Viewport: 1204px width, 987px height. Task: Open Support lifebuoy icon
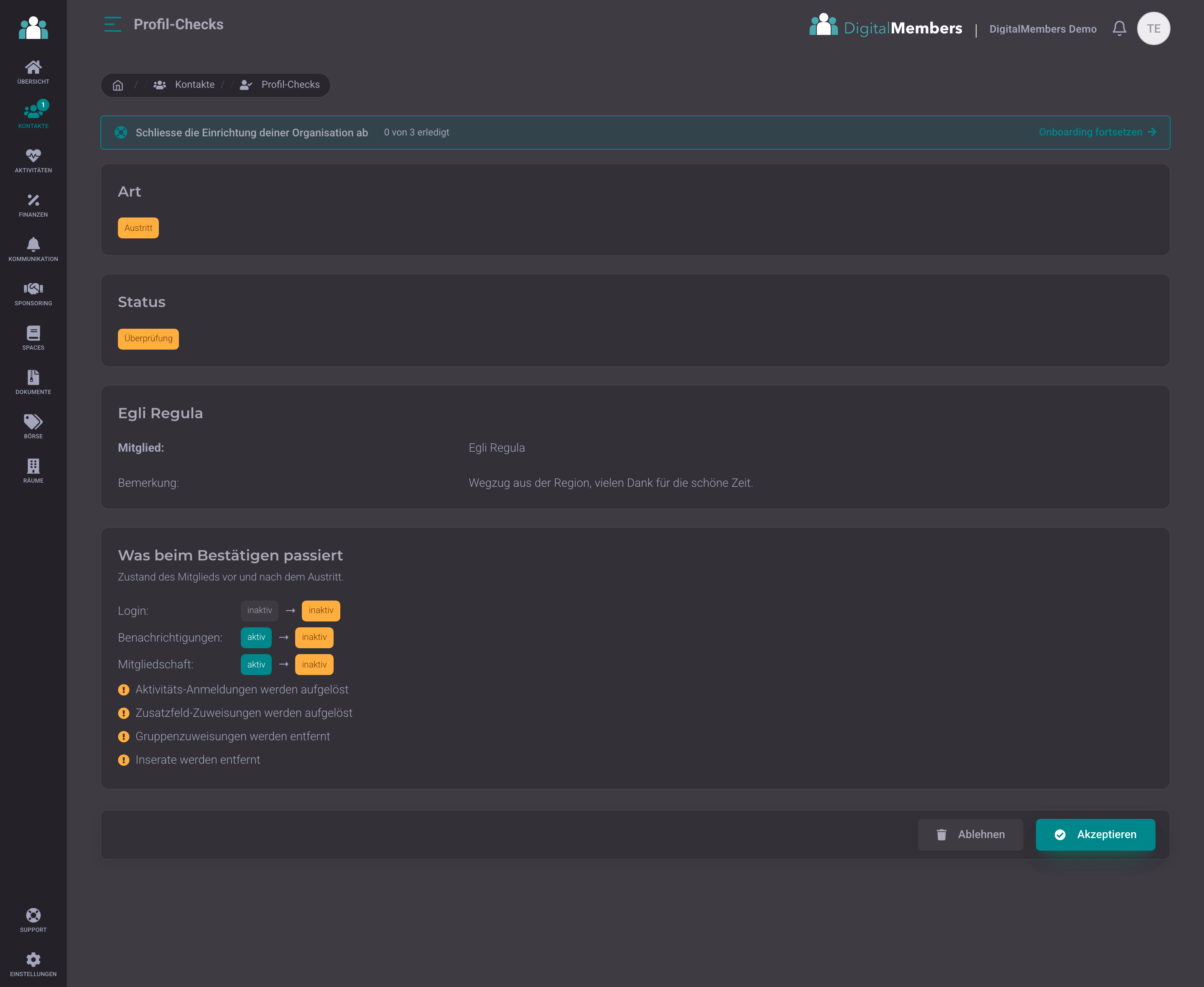pyautogui.click(x=33, y=915)
